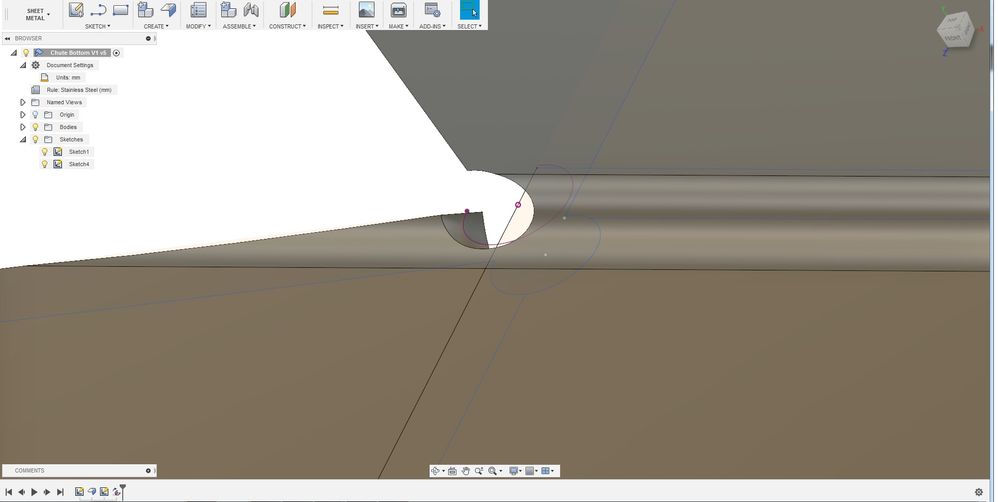Select Sketch1 in the browser tree

pyautogui.click(x=79, y=151)
